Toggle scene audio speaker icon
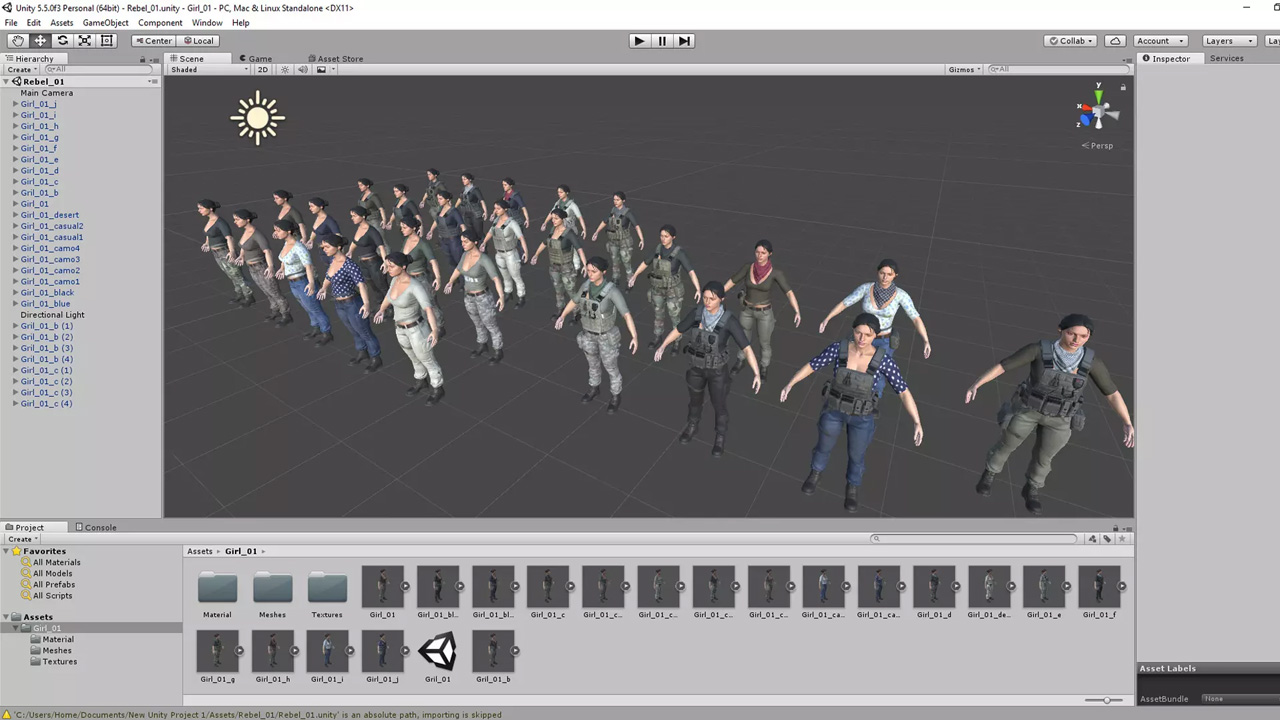Screen dimensions: 1280x720 (x=303, y=70)
